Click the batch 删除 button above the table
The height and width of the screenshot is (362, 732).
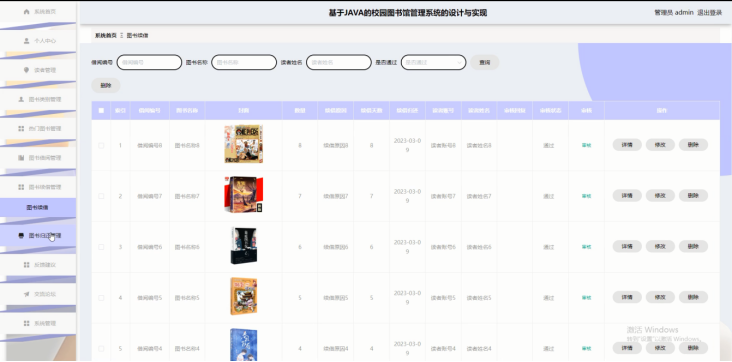(x=106, y=85)
